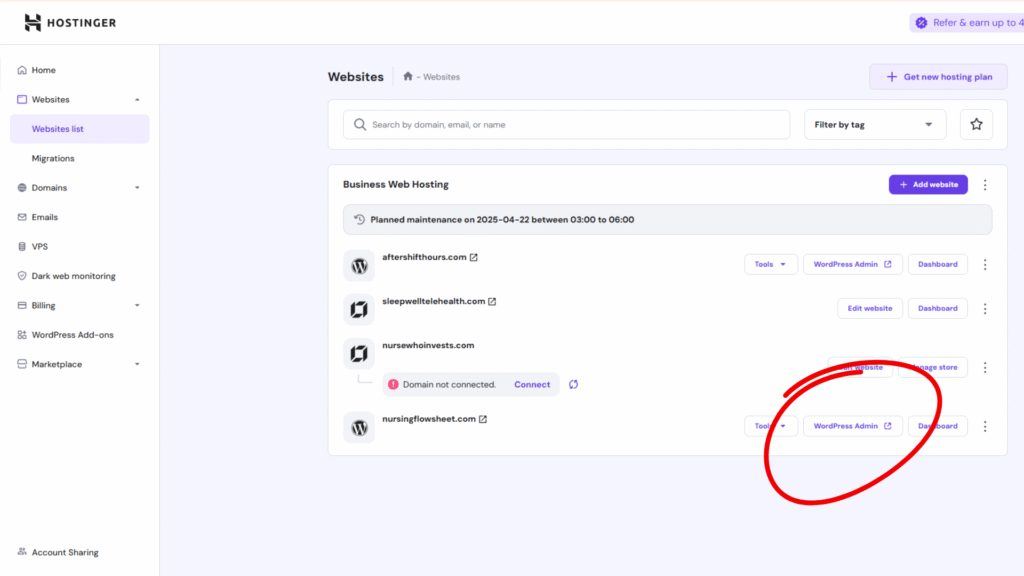Expand the Billing sidebar section
The image size is (1024, 576).
coord(137,305)
